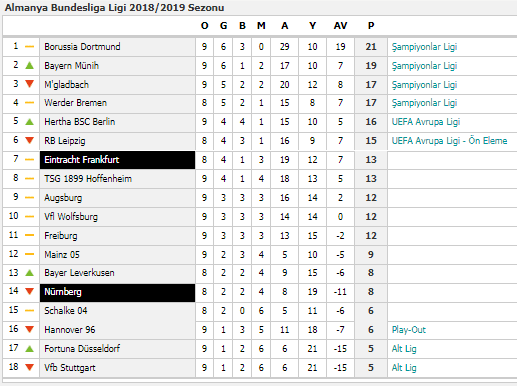Screen dimensions: 517x386
Task: Select the TSG 1899 Hoffenheim team name
Action: [x=88, y=179]
